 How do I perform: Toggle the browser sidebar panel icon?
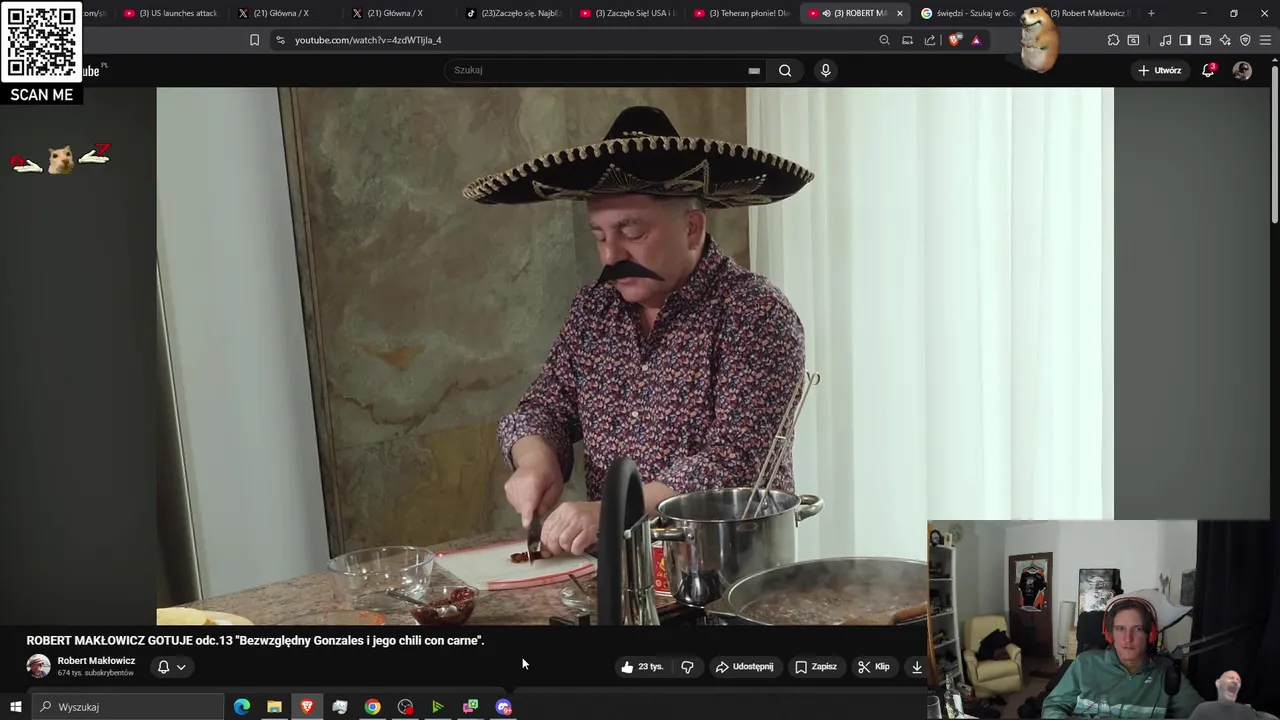click(x=1185, y=40)
